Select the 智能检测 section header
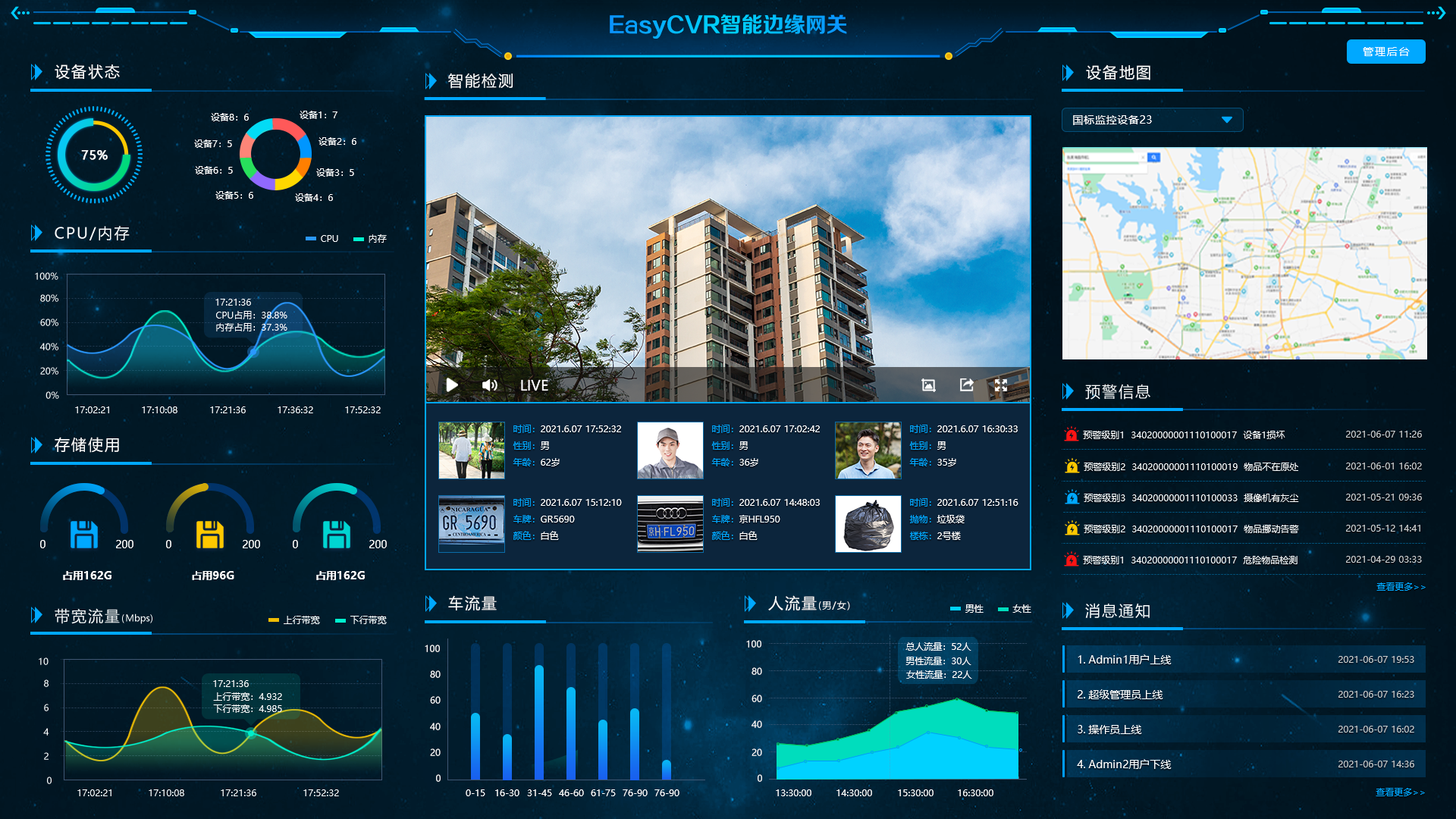1456x819 pixels. [x=481, y=81]
